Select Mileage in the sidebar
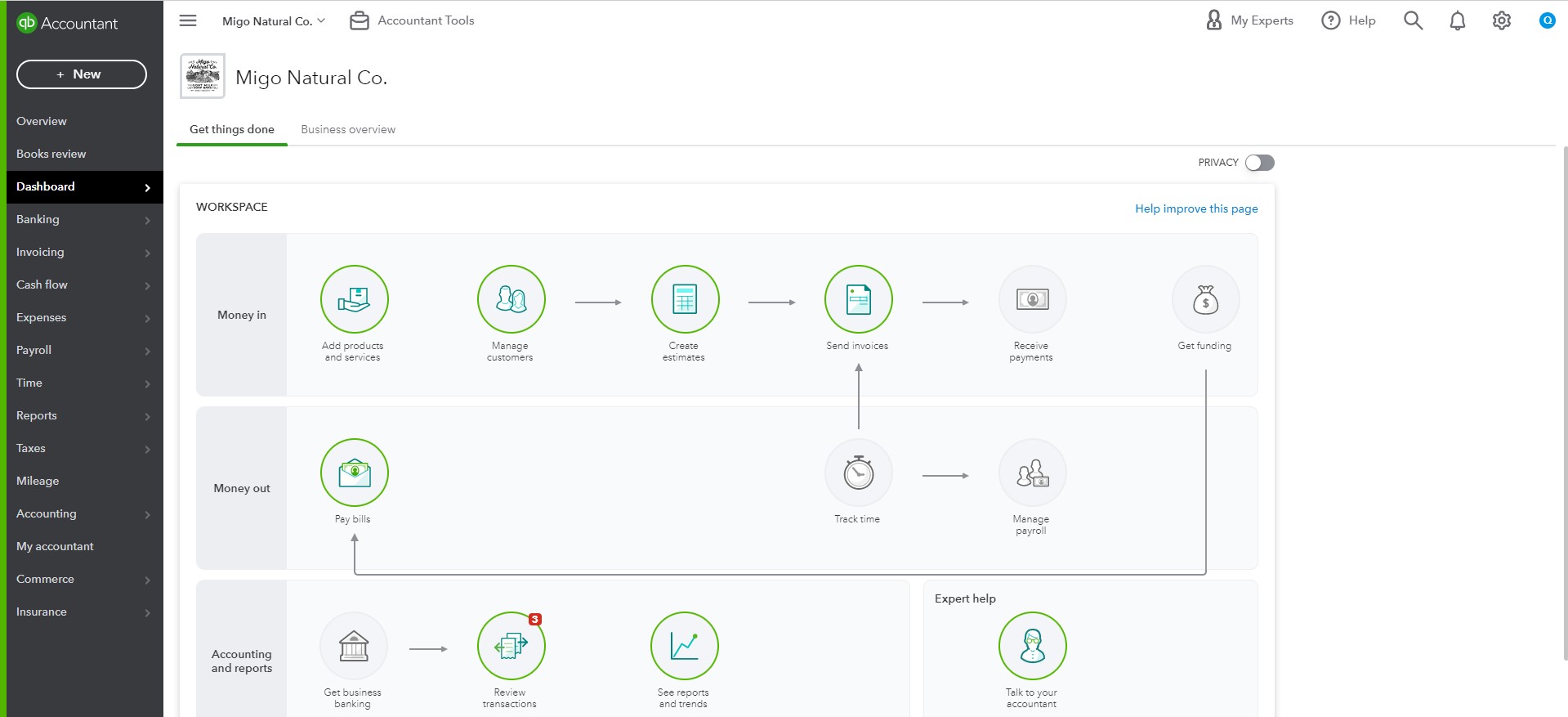Viewport: 1568px width, 717px height. point(85,481)
